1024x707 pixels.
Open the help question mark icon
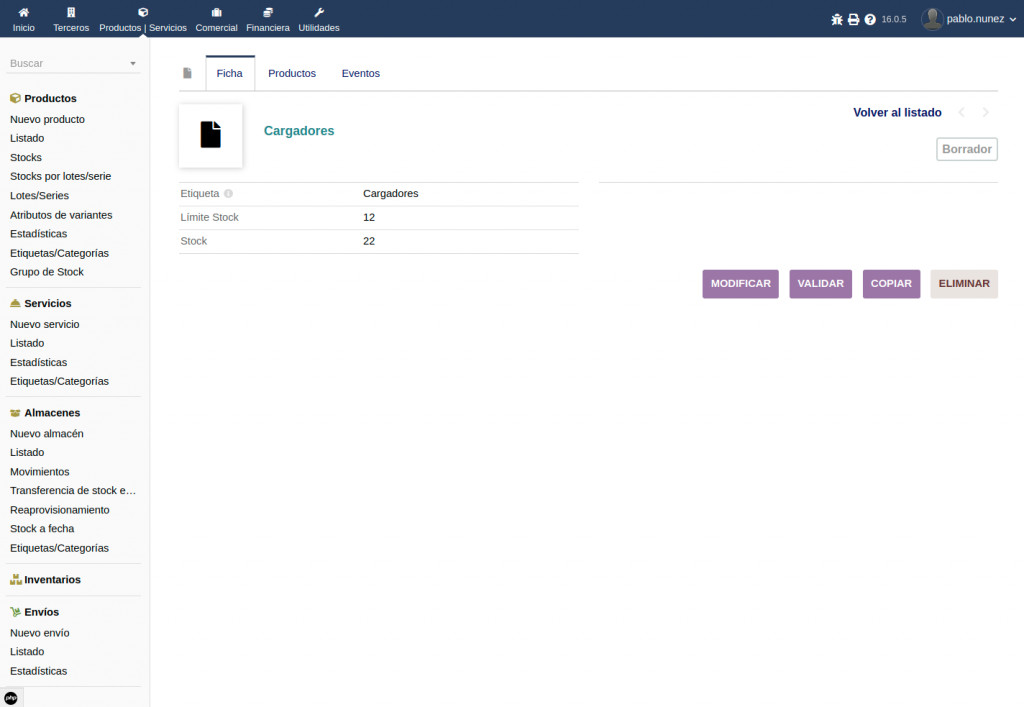pos(870,19)
